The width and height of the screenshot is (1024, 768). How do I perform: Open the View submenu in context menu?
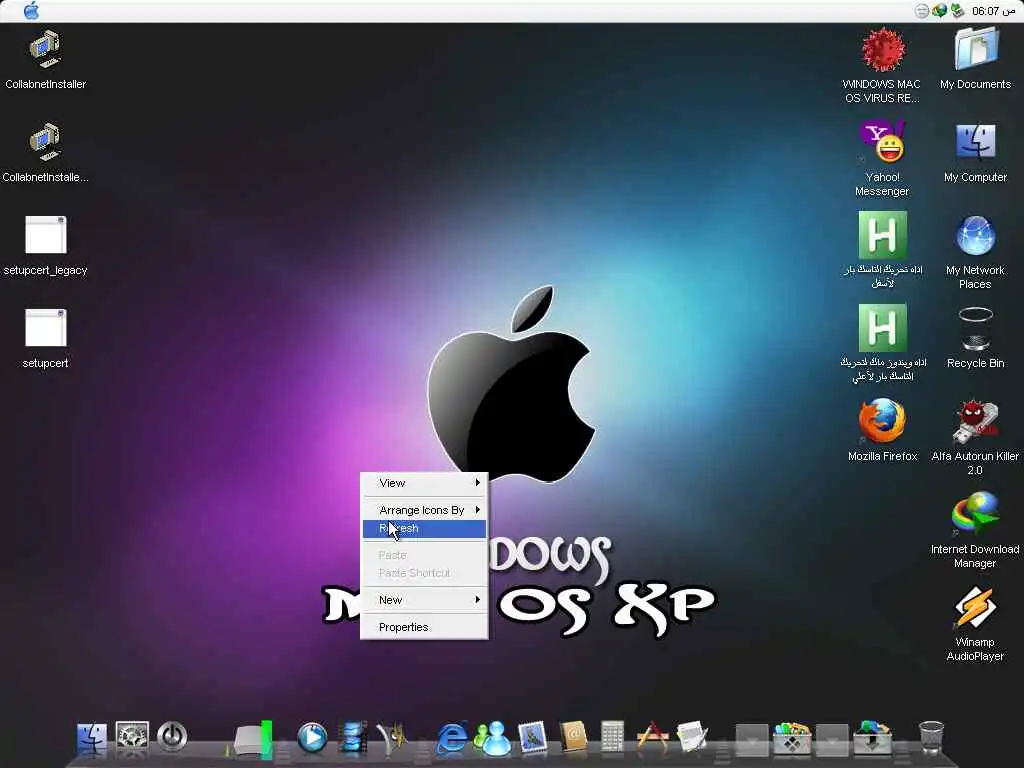click(424, 483)
